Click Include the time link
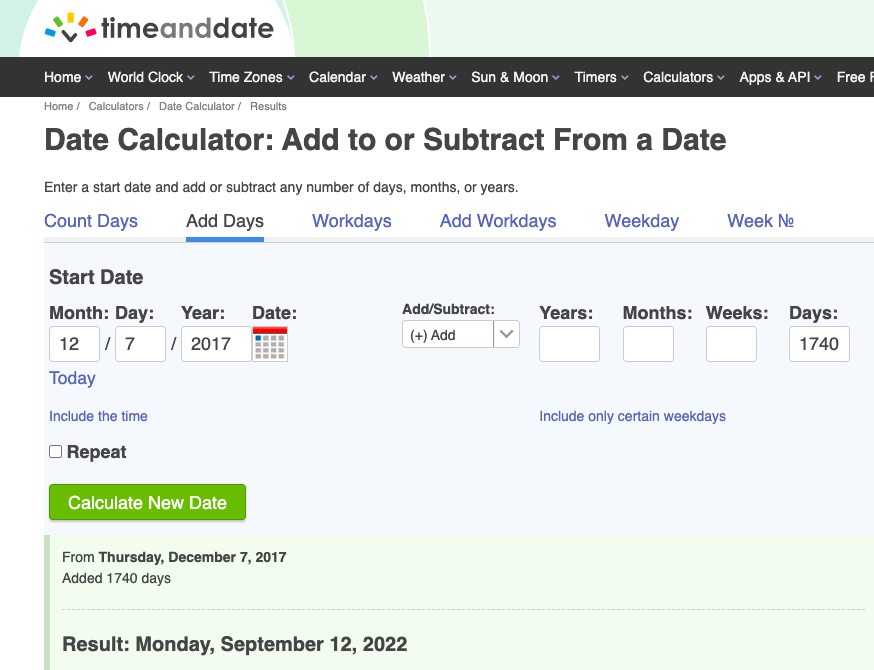Screen dimensions: 874x670 pos(98,416)
